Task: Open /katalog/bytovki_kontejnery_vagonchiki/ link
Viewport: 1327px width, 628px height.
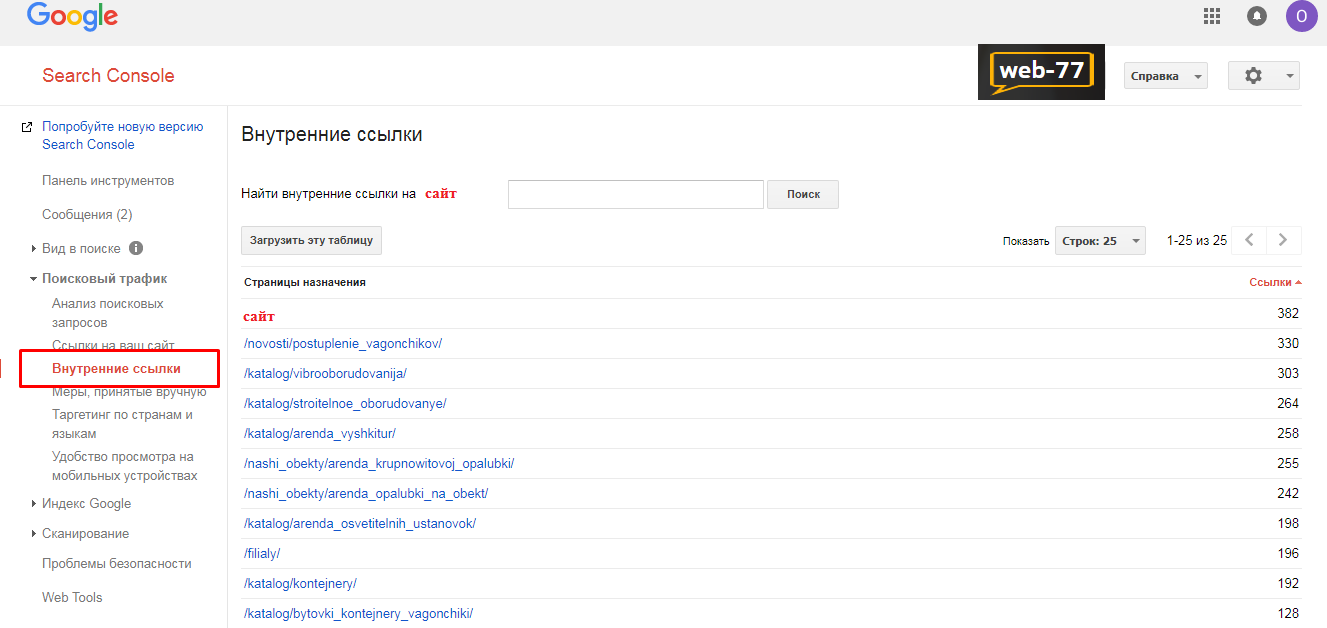Action: 358,613
